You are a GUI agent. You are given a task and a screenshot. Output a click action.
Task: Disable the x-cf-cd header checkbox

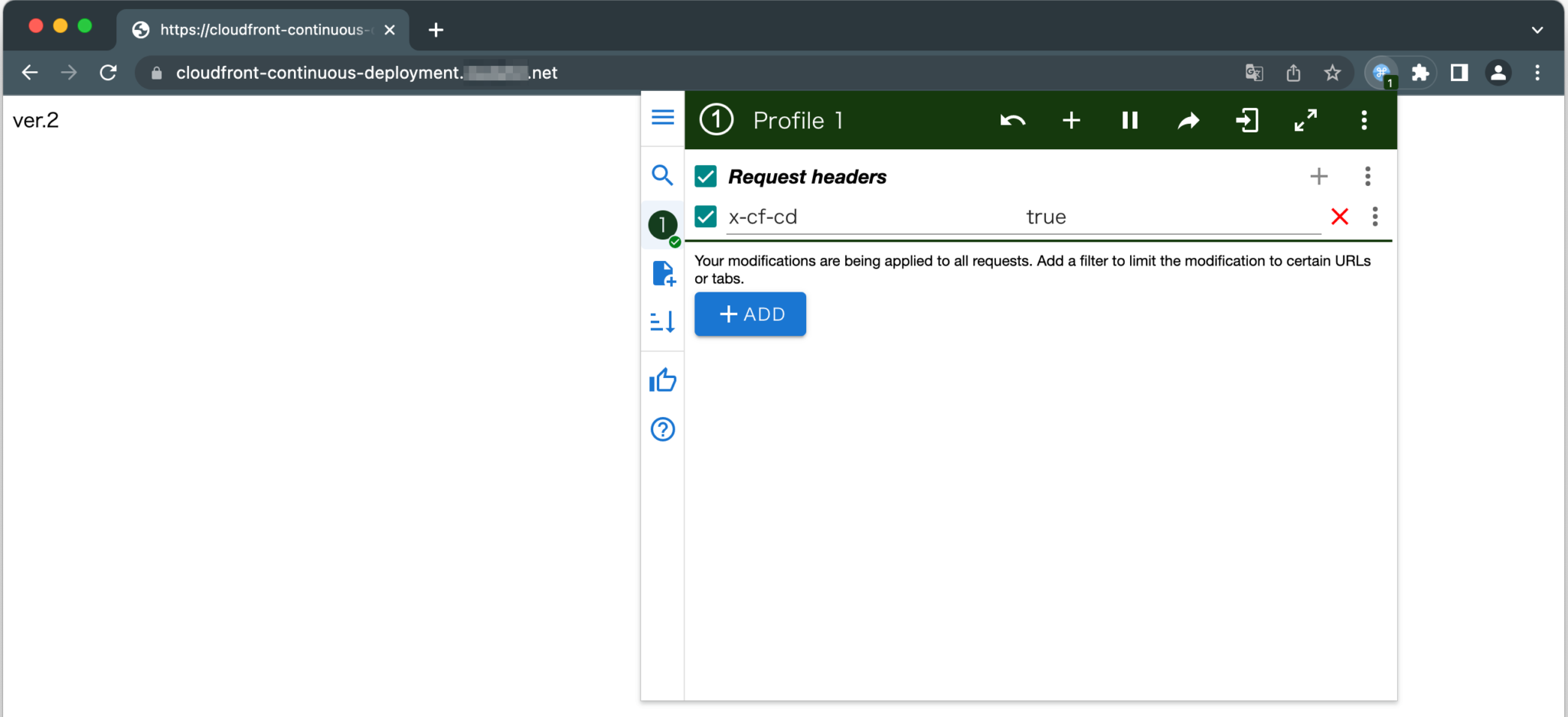coord(705,217)
